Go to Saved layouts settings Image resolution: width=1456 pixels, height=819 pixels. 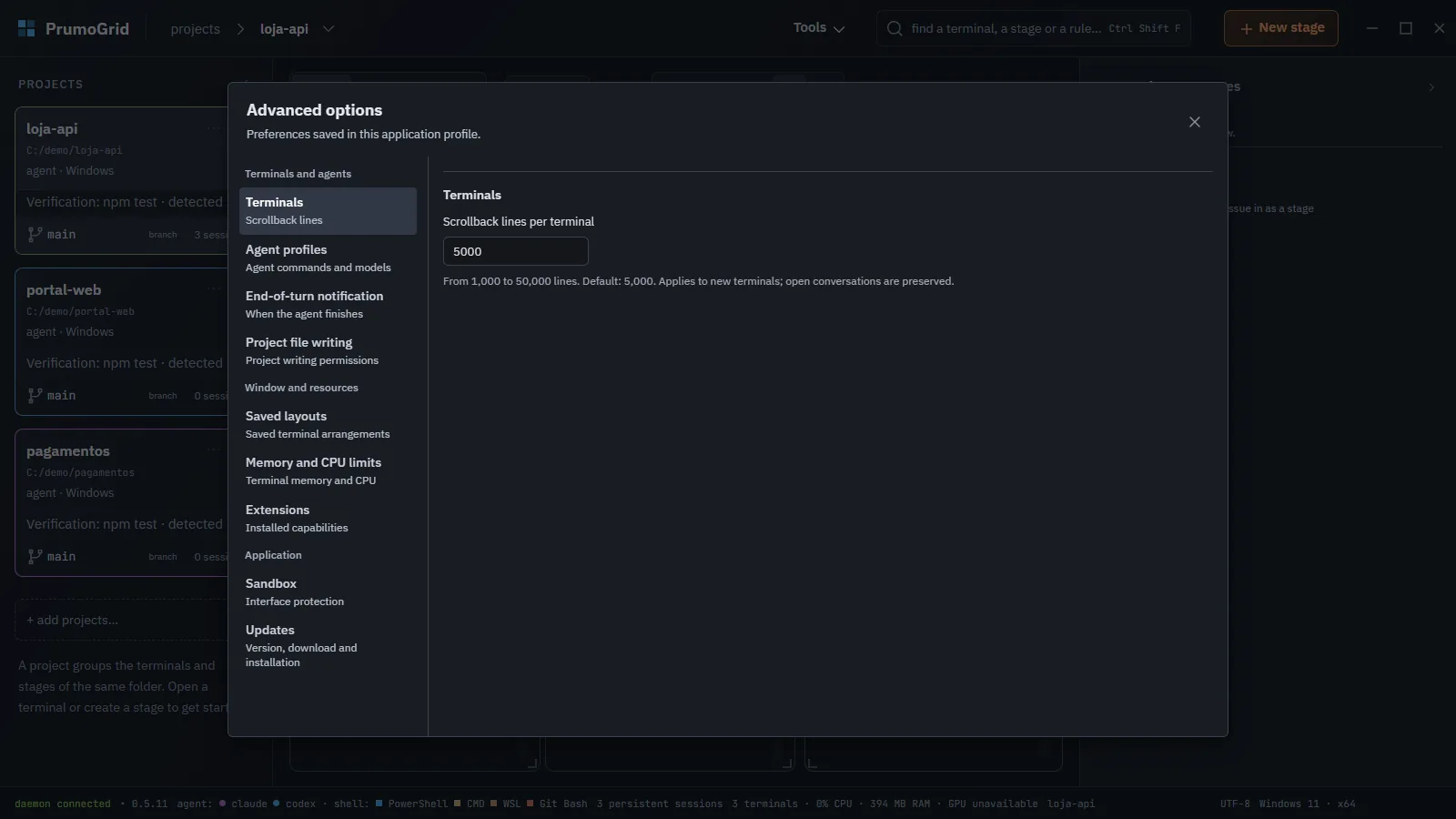coord(328,425)
